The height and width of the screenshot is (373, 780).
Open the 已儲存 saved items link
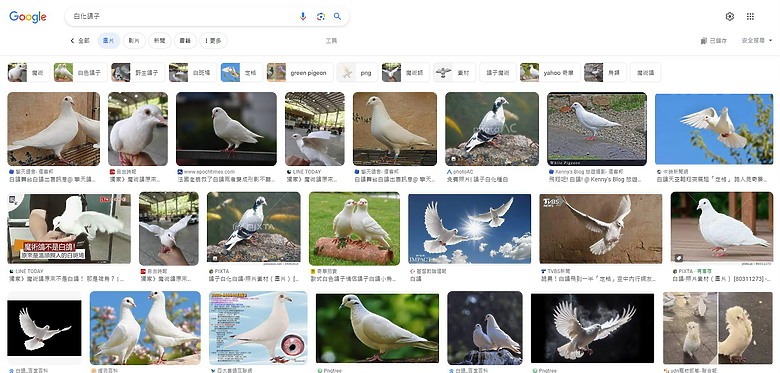tap(714, 41)
